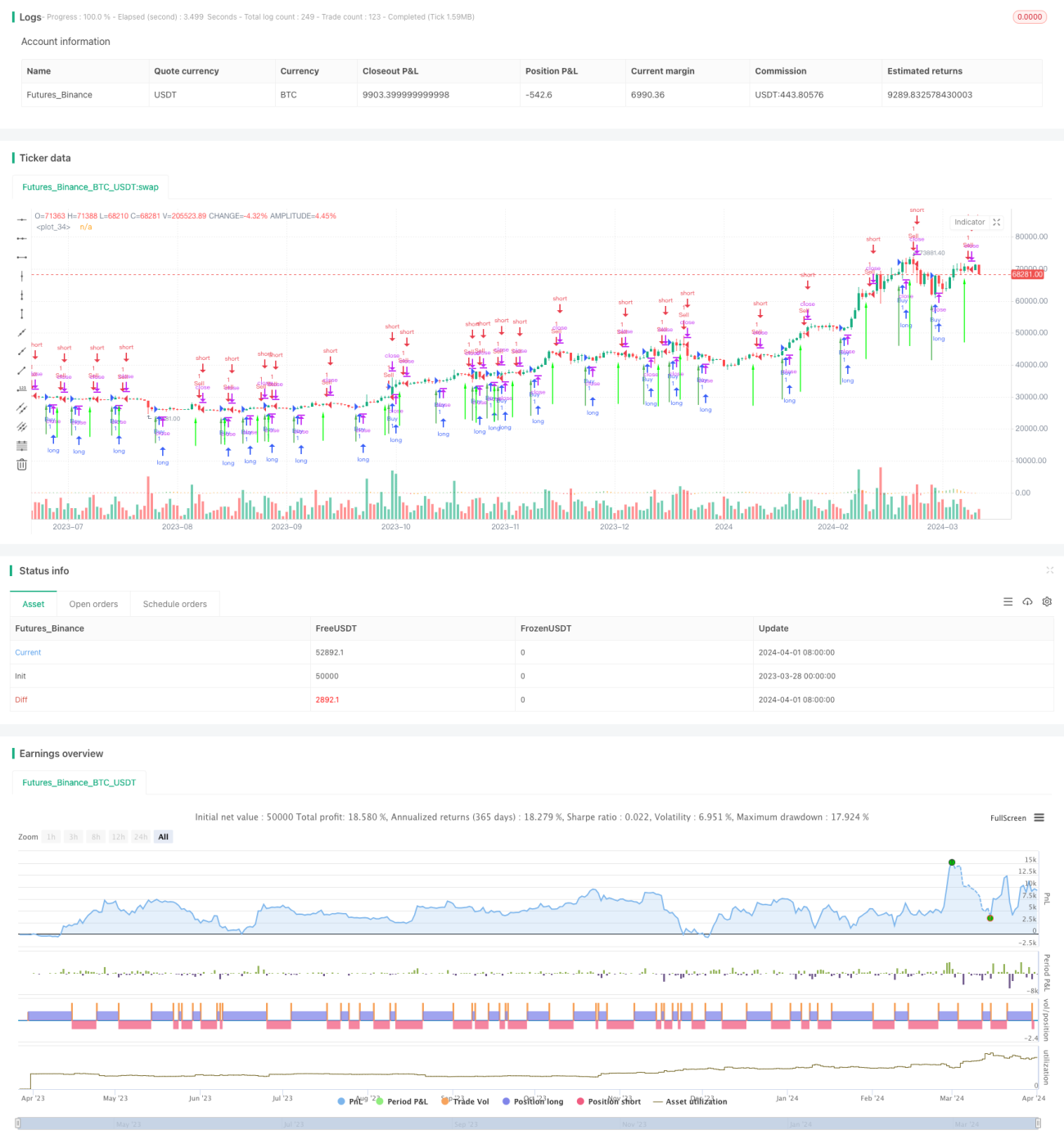Select the Fibonacci horizontal lines tool
Screen dimensions: 1064x1148
click(22, 445)
